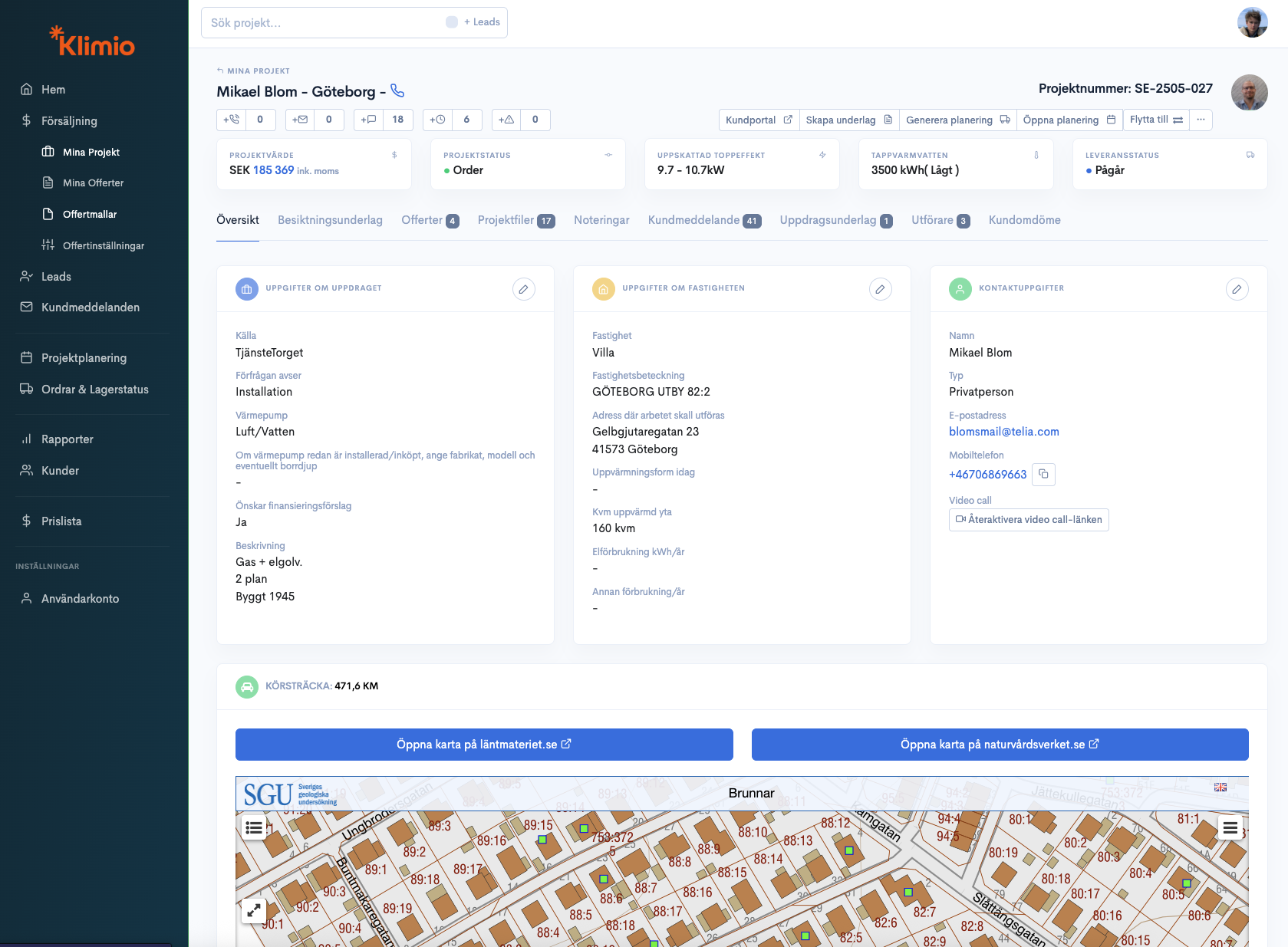Open Mina Offerter from the sidebar

pyautogui.click(x=93, y=182)
